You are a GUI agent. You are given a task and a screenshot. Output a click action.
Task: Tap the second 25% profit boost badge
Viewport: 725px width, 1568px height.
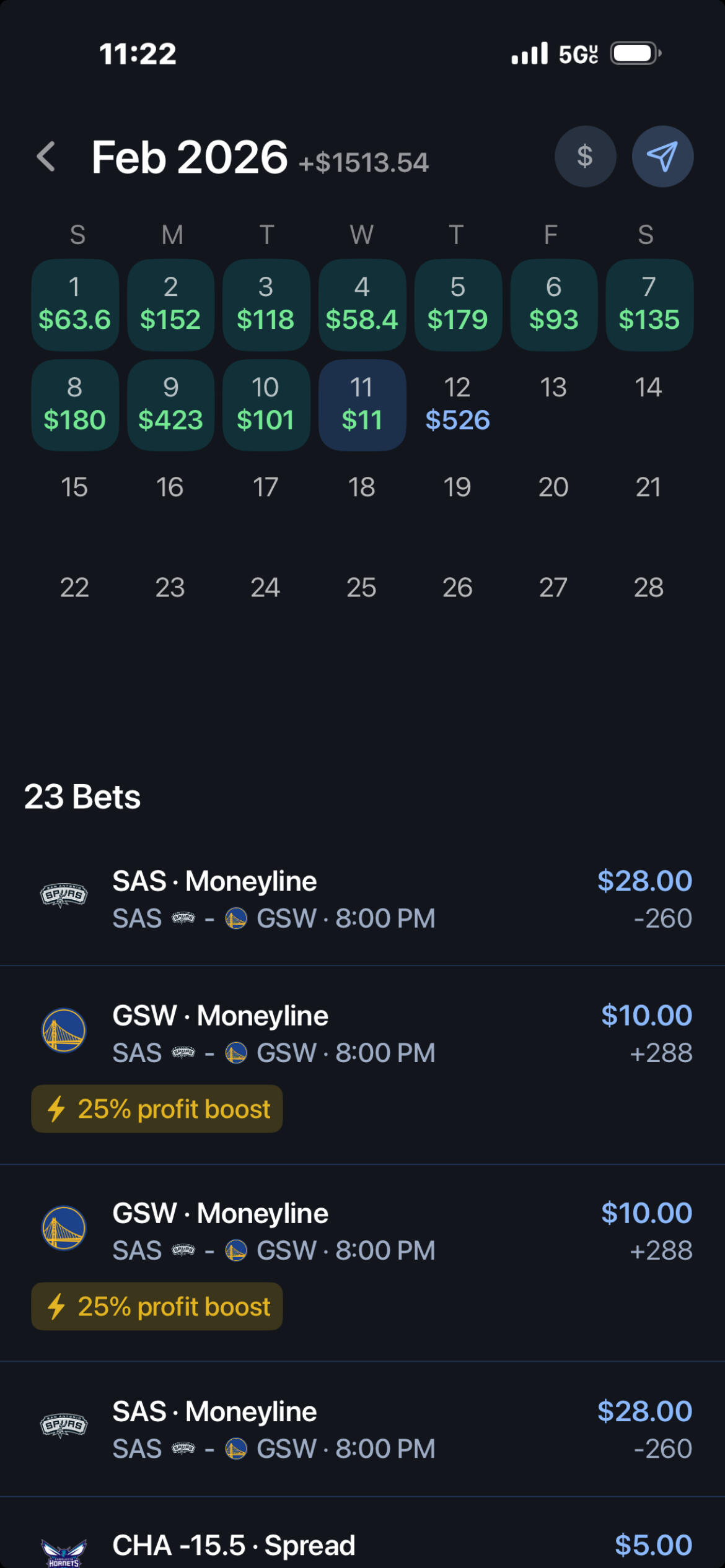click(157, 1307)
